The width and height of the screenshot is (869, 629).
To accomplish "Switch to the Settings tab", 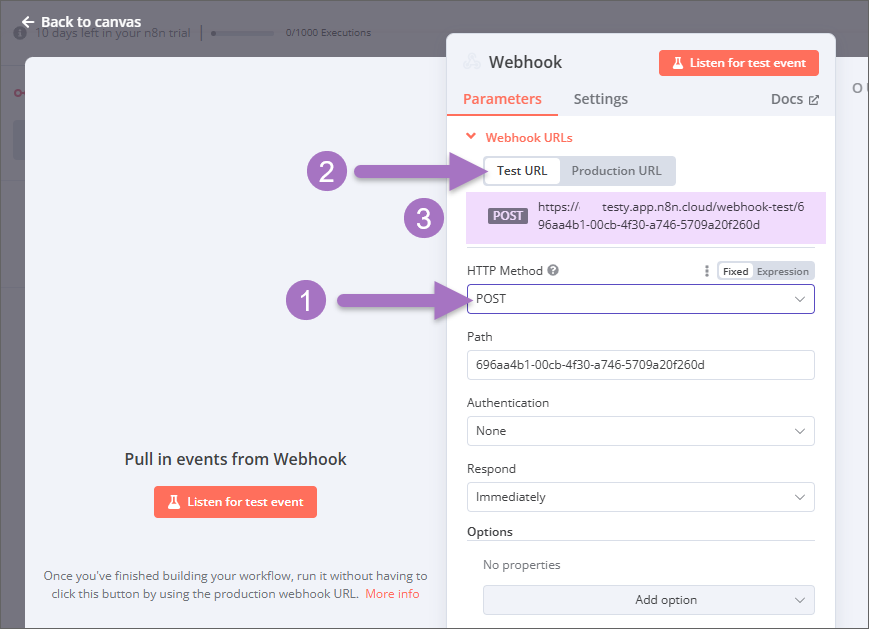I will [x=600, y=99].
